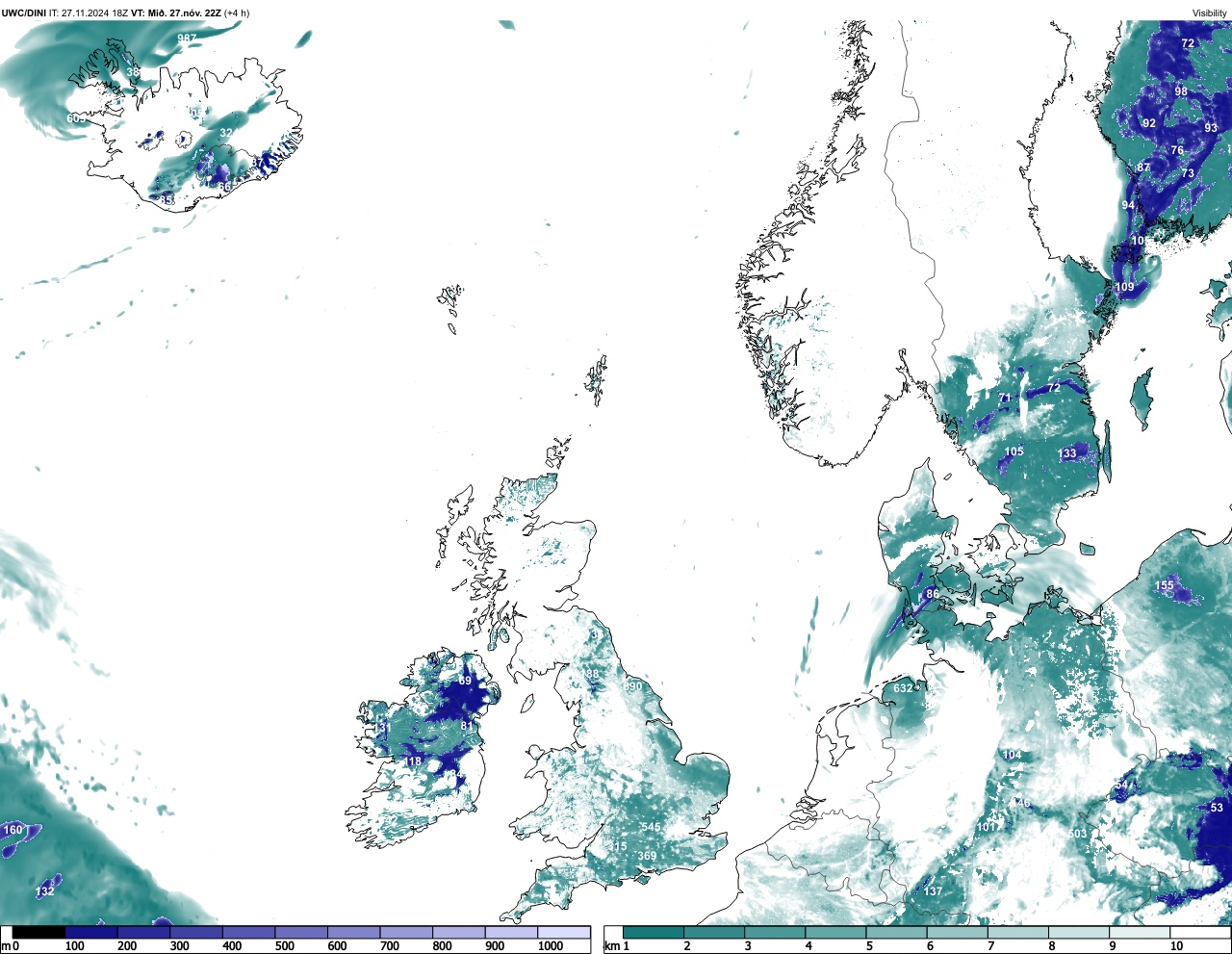Click the 503 value over Czechia

tap(1077, 834)
